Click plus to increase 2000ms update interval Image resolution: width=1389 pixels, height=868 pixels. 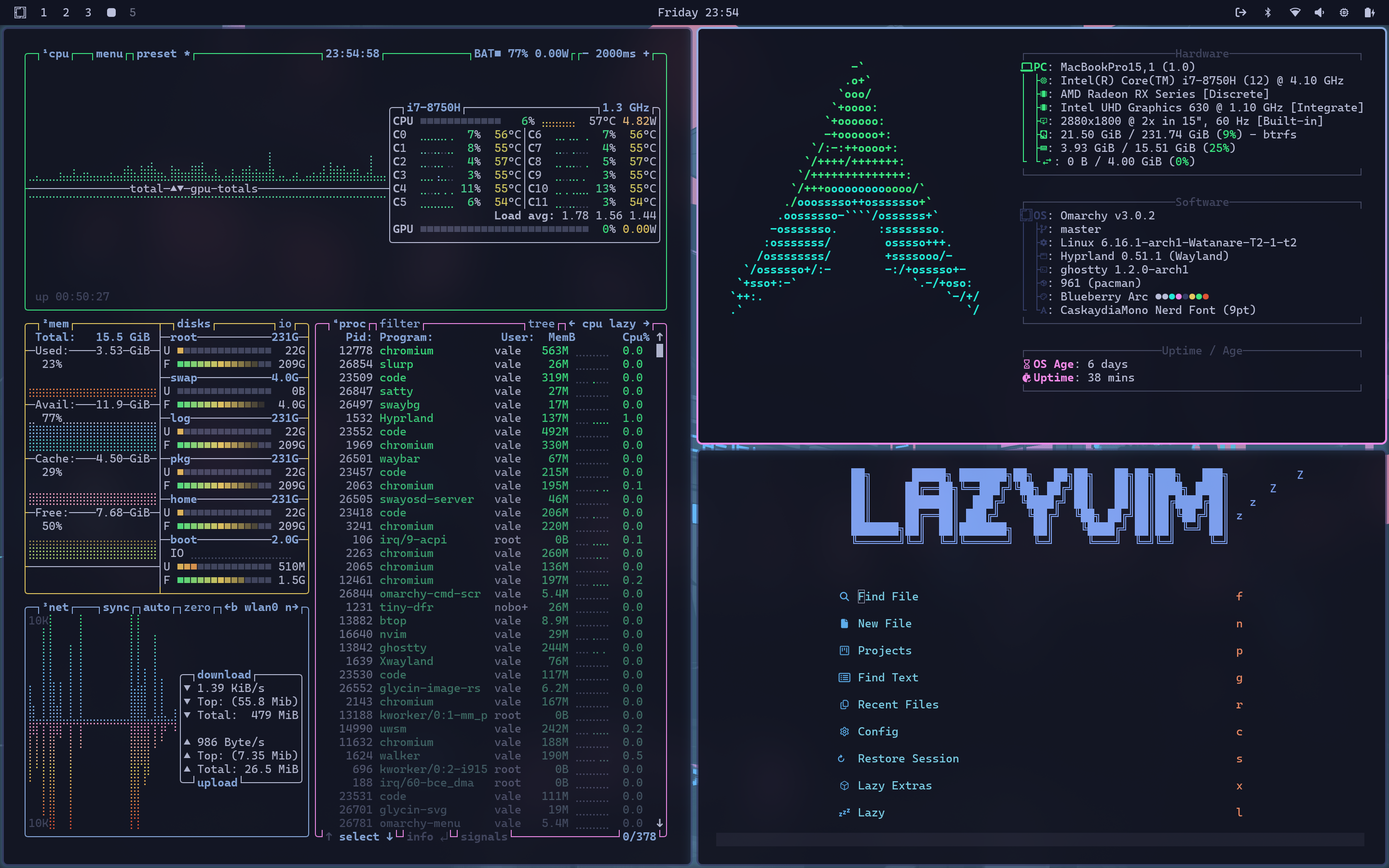tap(646, 54)
